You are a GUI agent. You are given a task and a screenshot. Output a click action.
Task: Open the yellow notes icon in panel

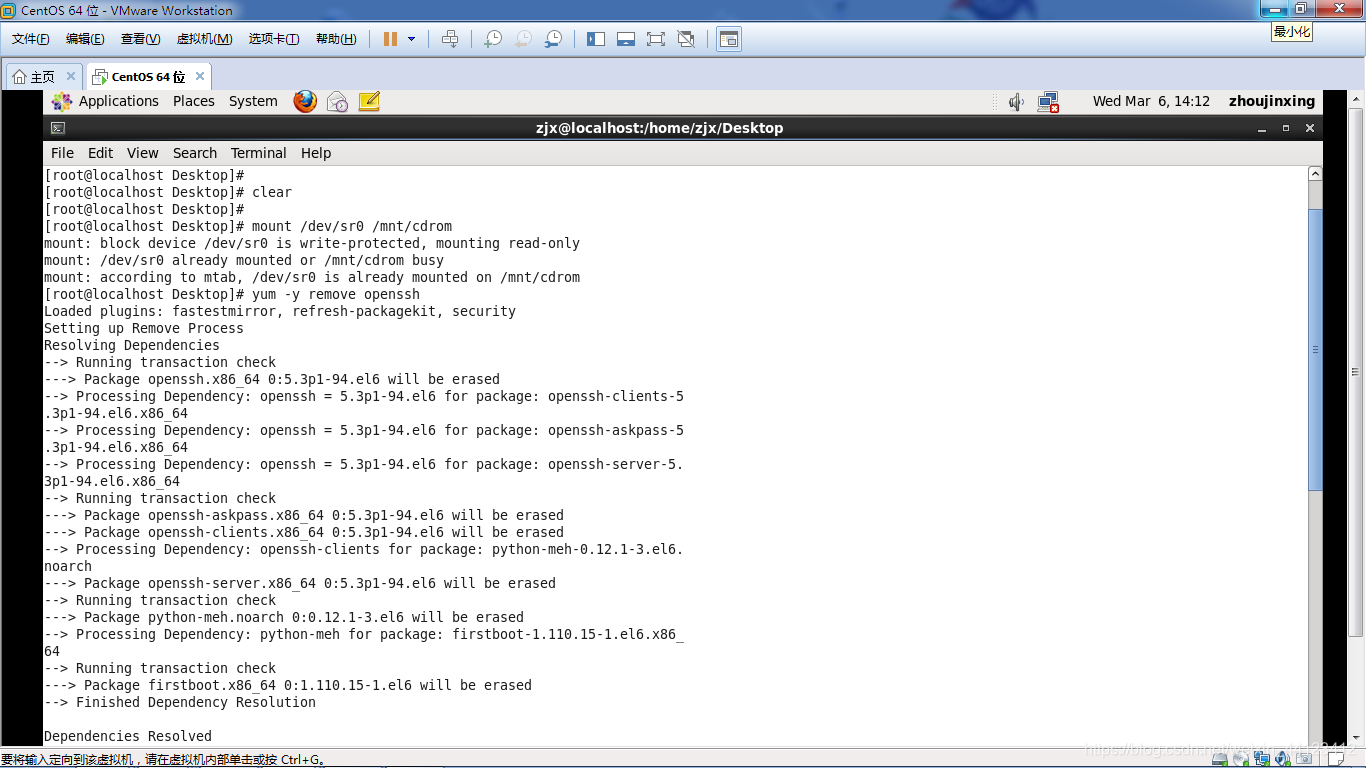[369, 101]
